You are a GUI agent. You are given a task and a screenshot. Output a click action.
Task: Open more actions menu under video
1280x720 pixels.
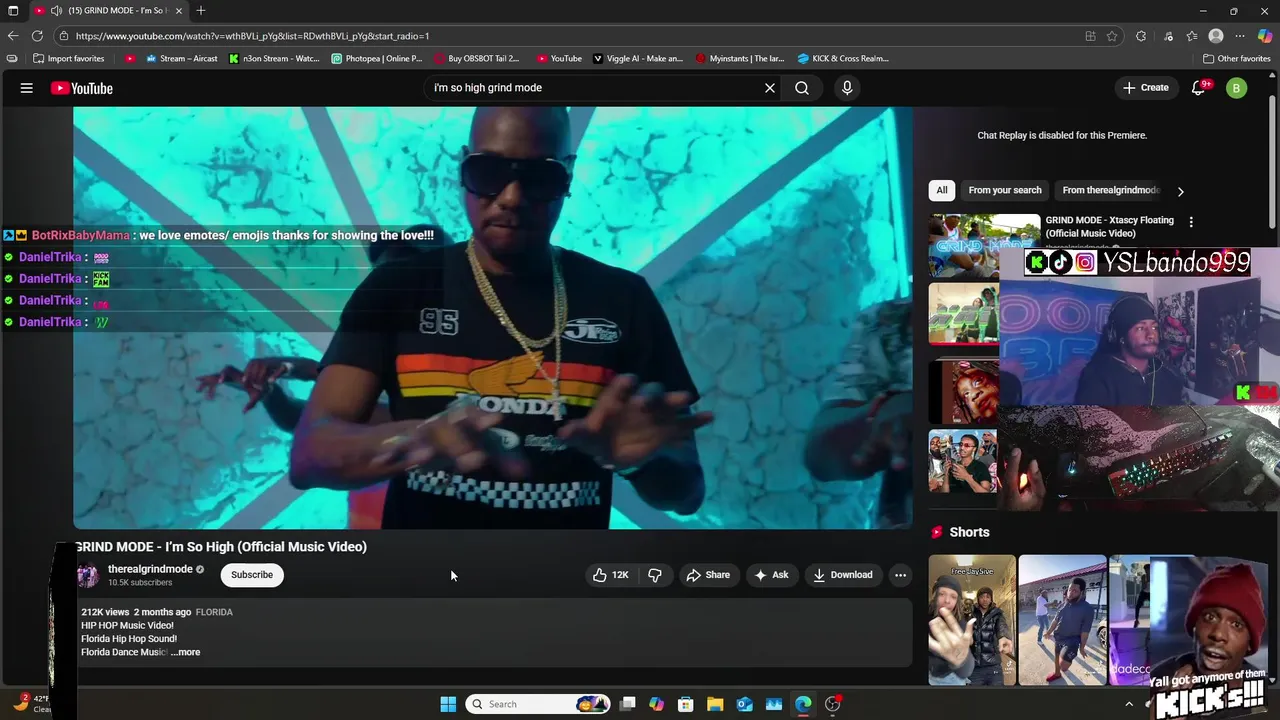(900, 575)
